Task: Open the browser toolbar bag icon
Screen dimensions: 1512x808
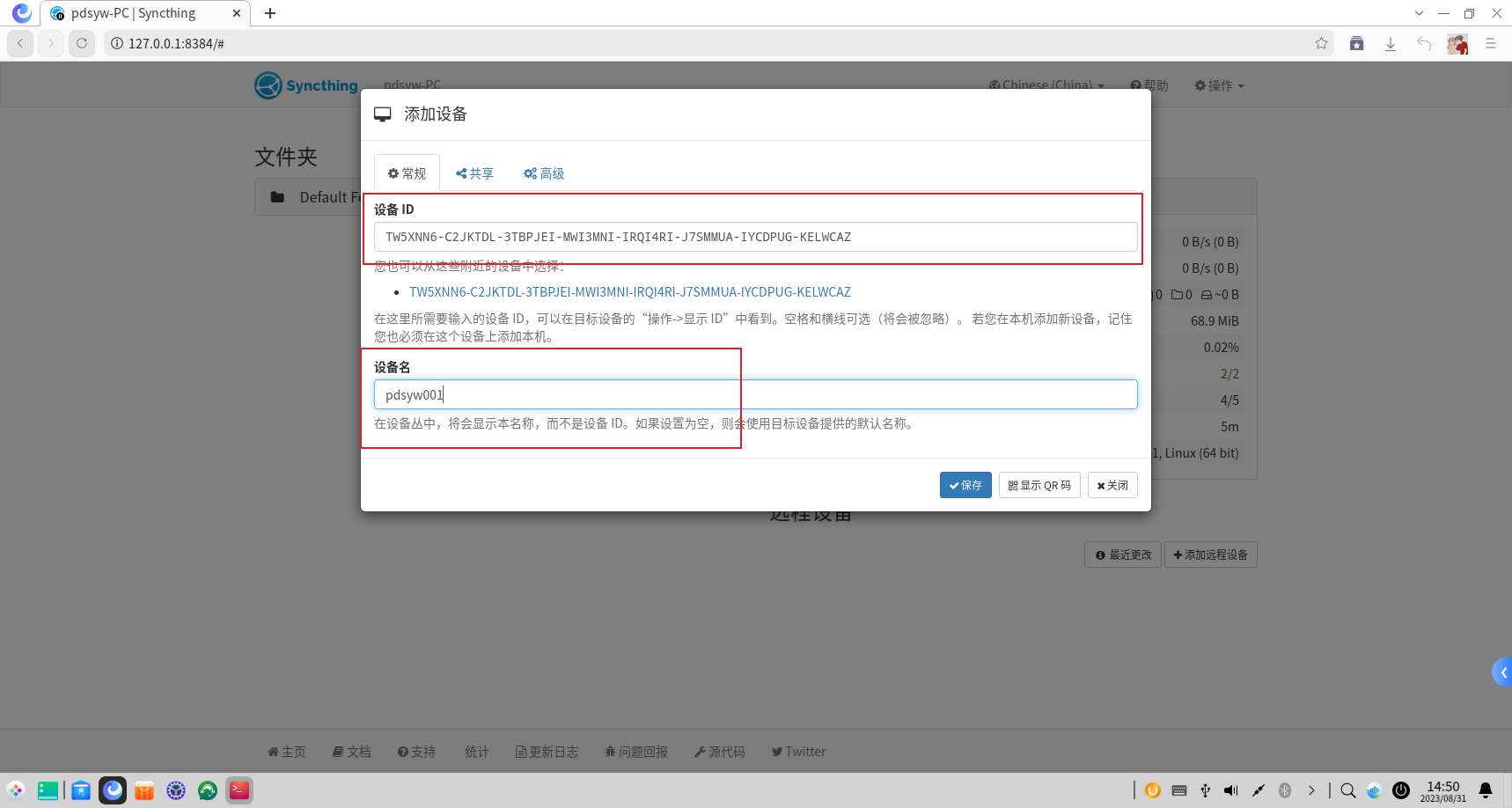Action: [x=1357, y=43]
